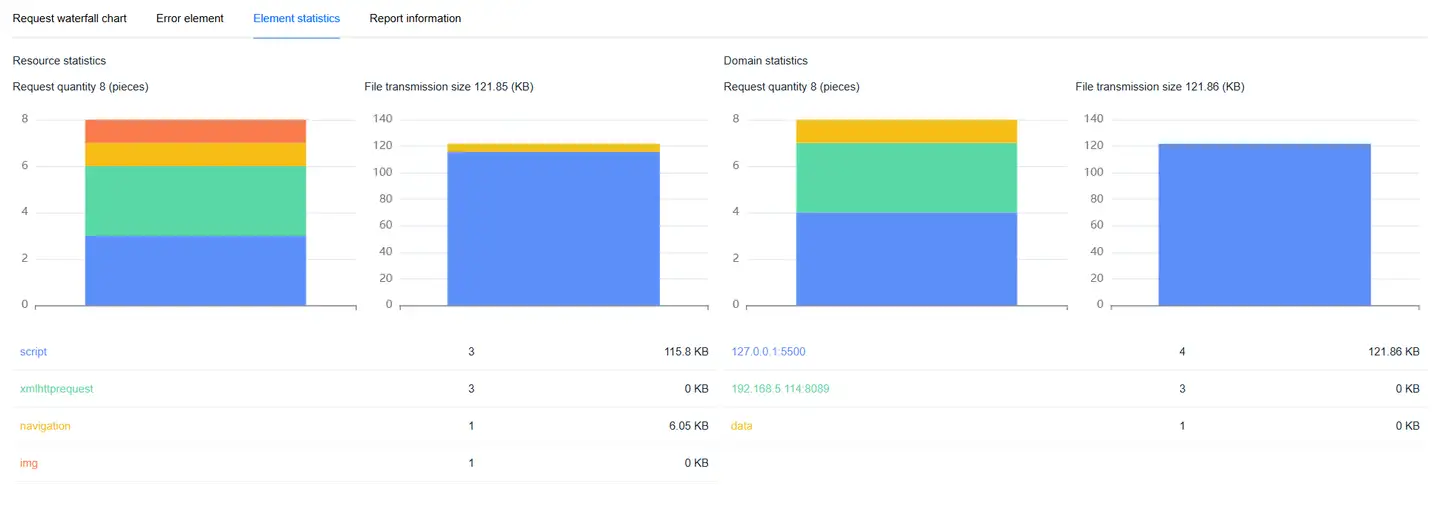Select the Element statistics tab
The image size is (1440, 506).
pos(296,18)
